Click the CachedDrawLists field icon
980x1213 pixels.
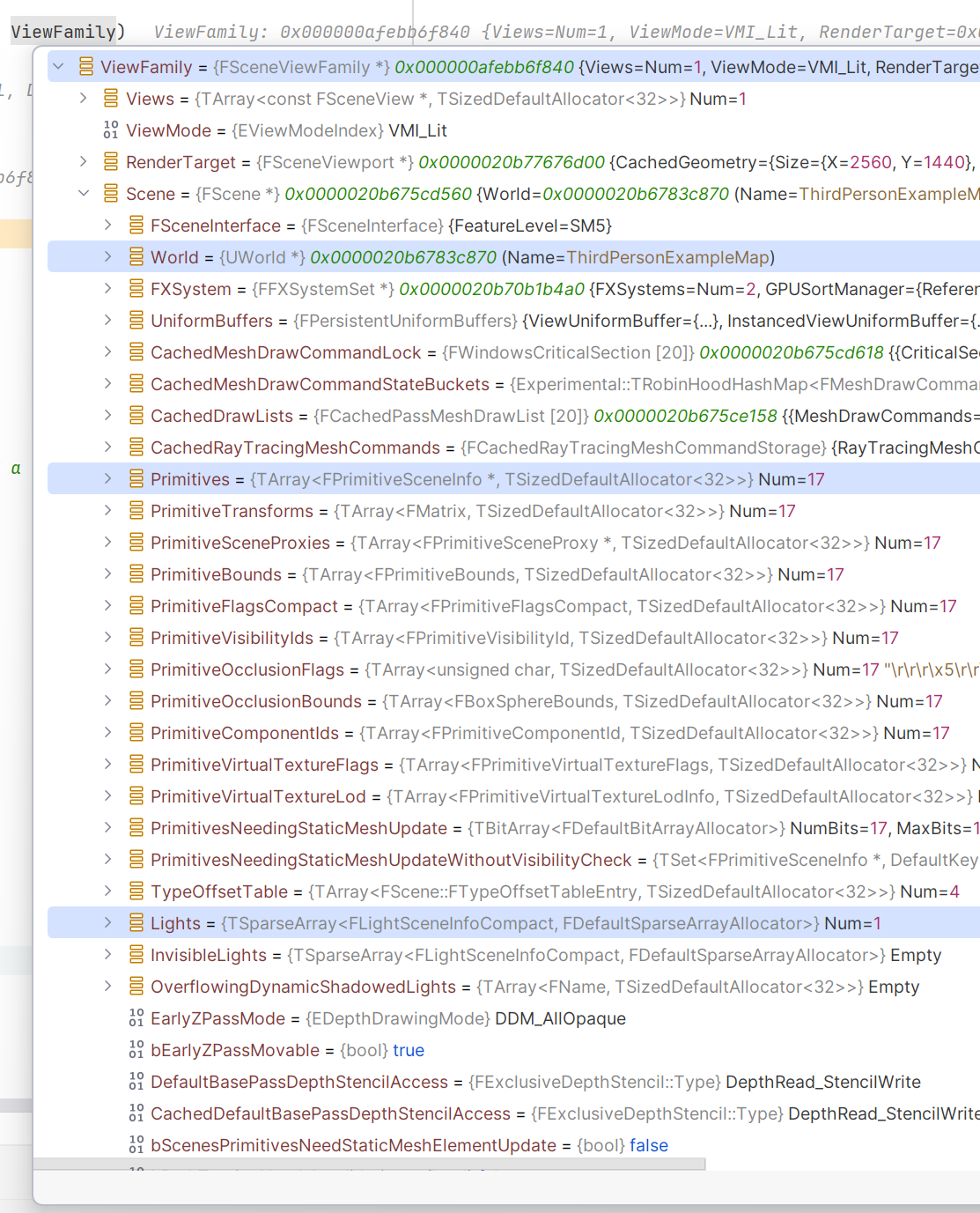pos(136,416)
